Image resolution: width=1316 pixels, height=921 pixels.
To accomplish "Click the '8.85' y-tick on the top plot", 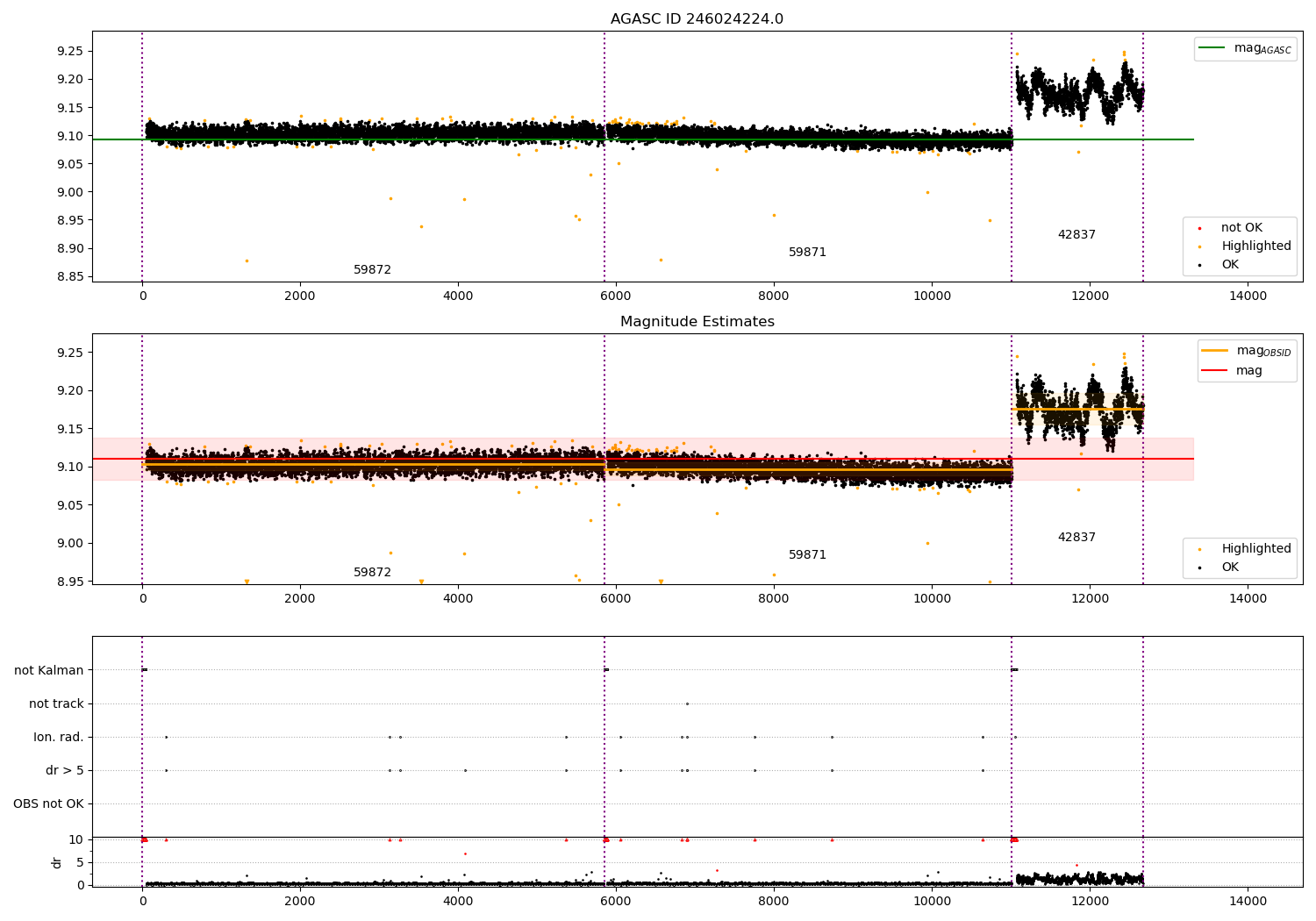I will pos(70,277).
